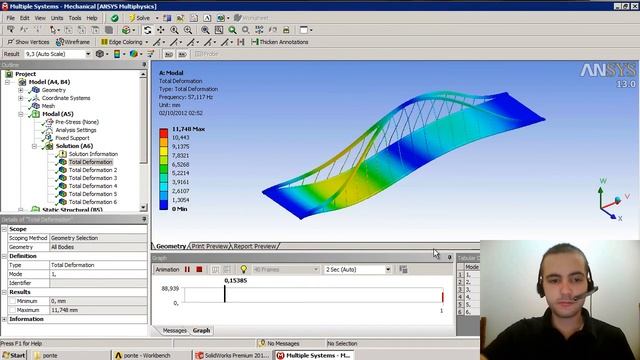Select Total Deformation 2 in the tree

pyautogui.click(x=93, y=170)
